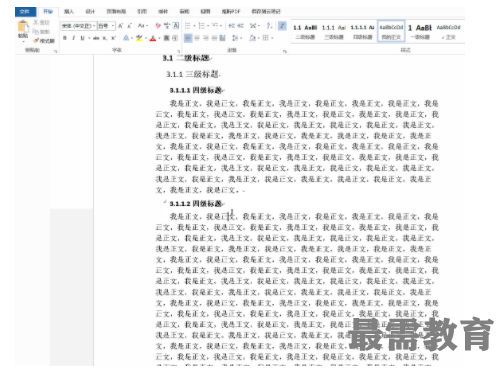
Task: Click the Multilevel List icon
Action: (x=215, y=26)
